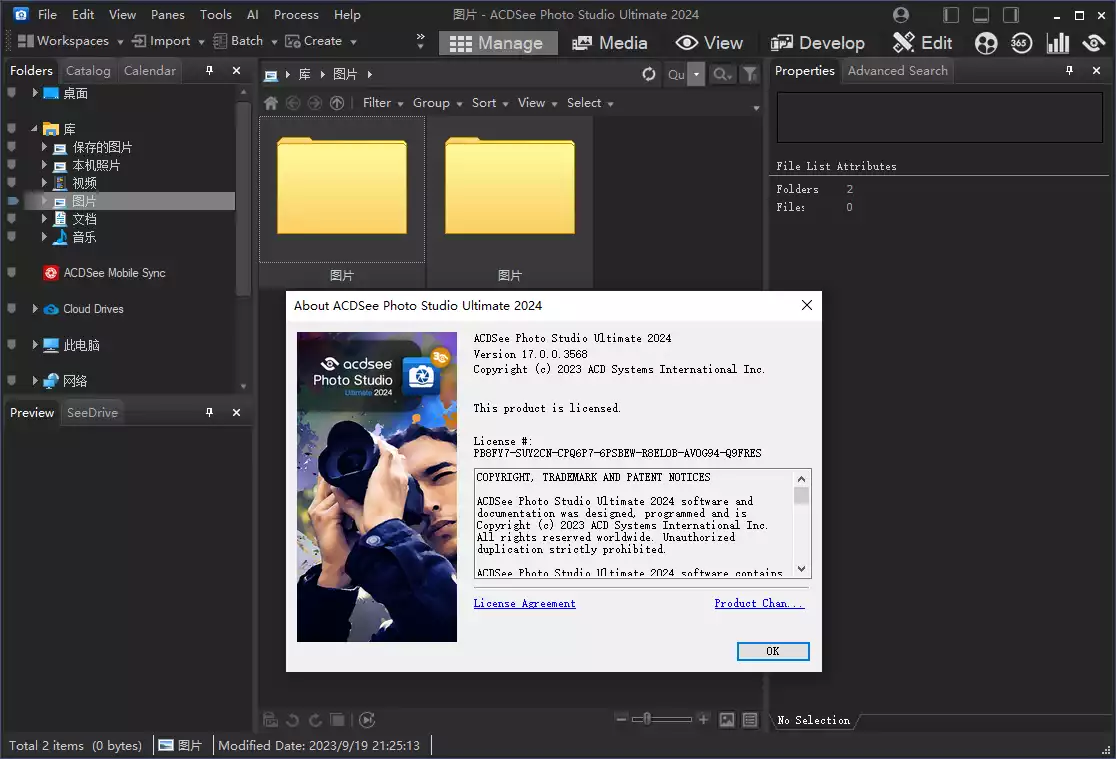Switch to Develop mode
The height and width of the screenshot is (759, 1116).
(818, 43)
